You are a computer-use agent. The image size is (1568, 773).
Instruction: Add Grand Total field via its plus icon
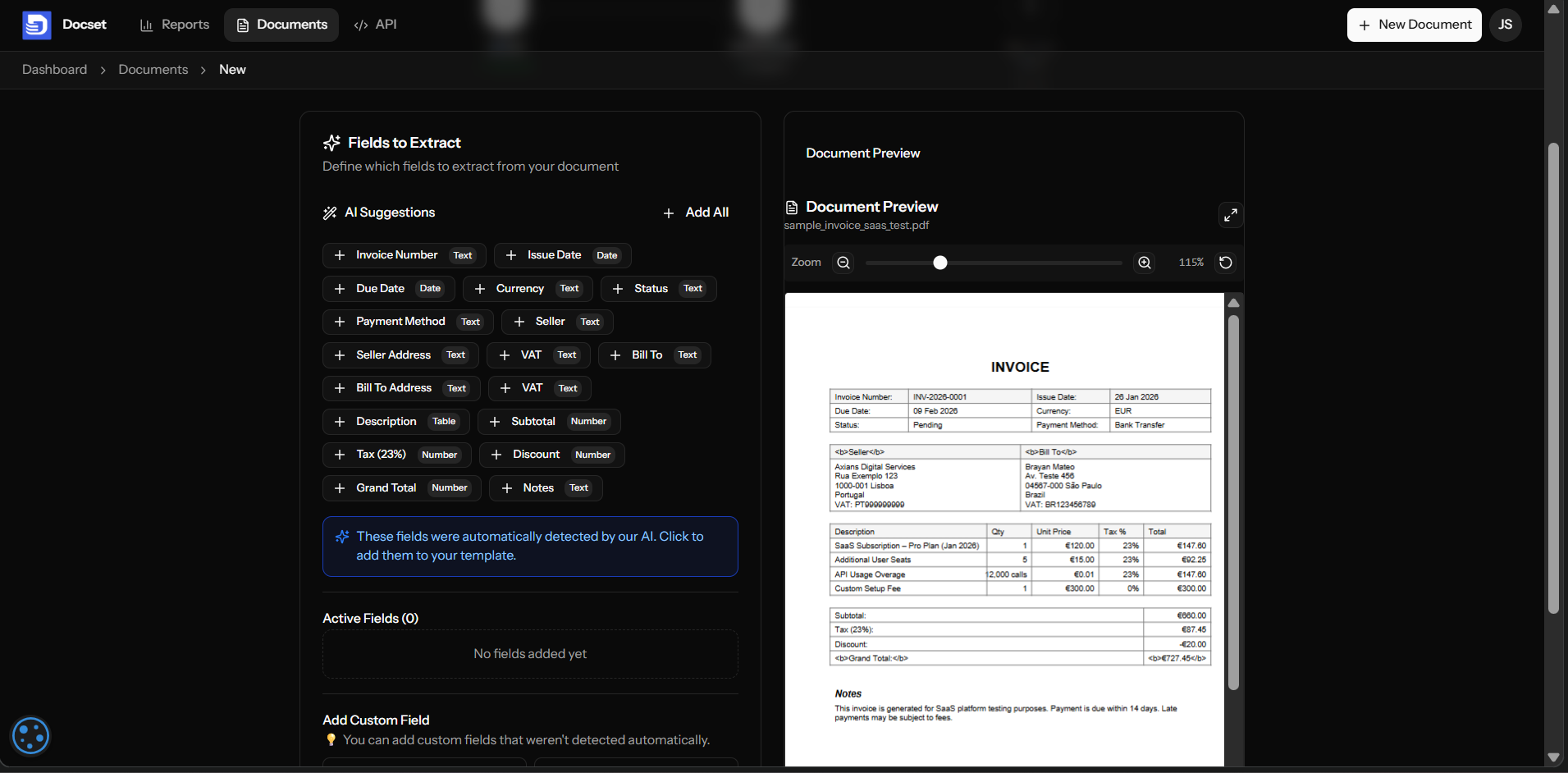tap(339, 487)
